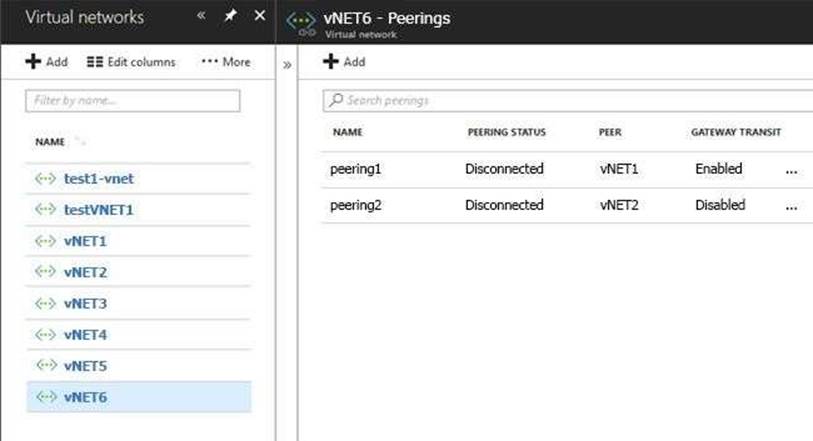Click the Filter by name field
Viewport: 813px width, 441px height.
[x=133, y=101]
